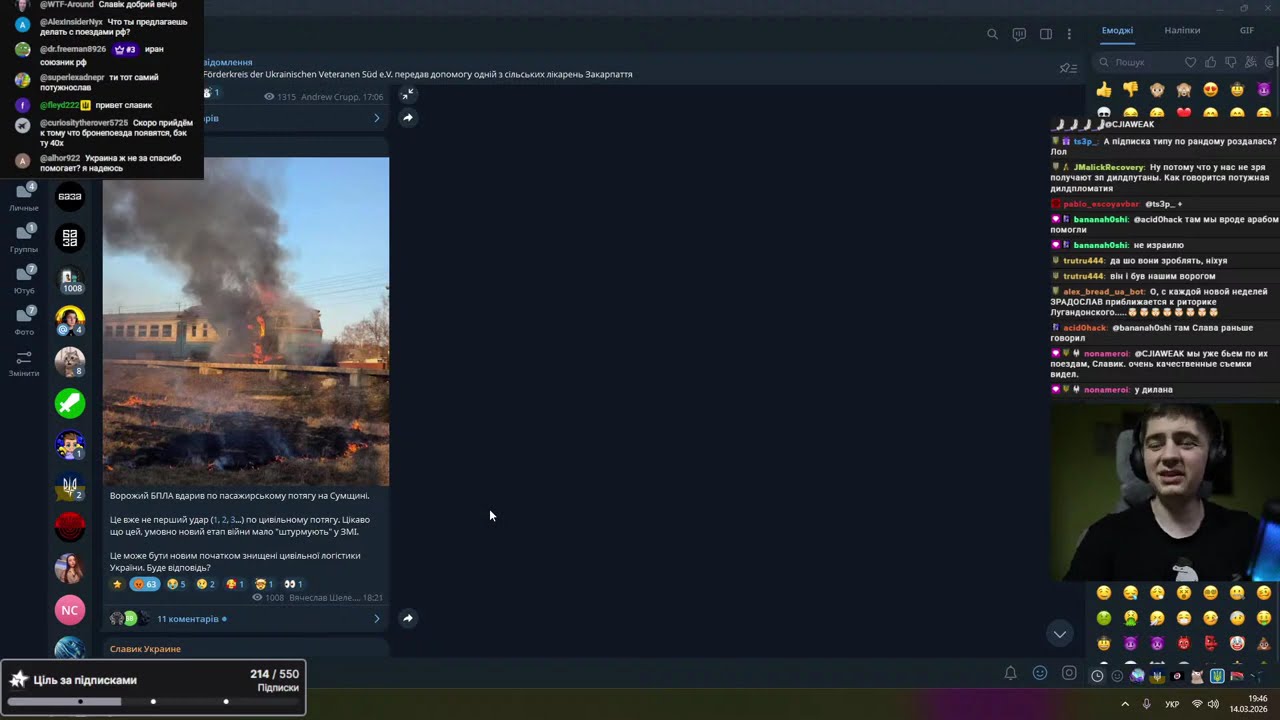This screenshot has height=720, width=1280.
Task: Open the cat avatar chat with 8 unread
Action: [70, 362]
